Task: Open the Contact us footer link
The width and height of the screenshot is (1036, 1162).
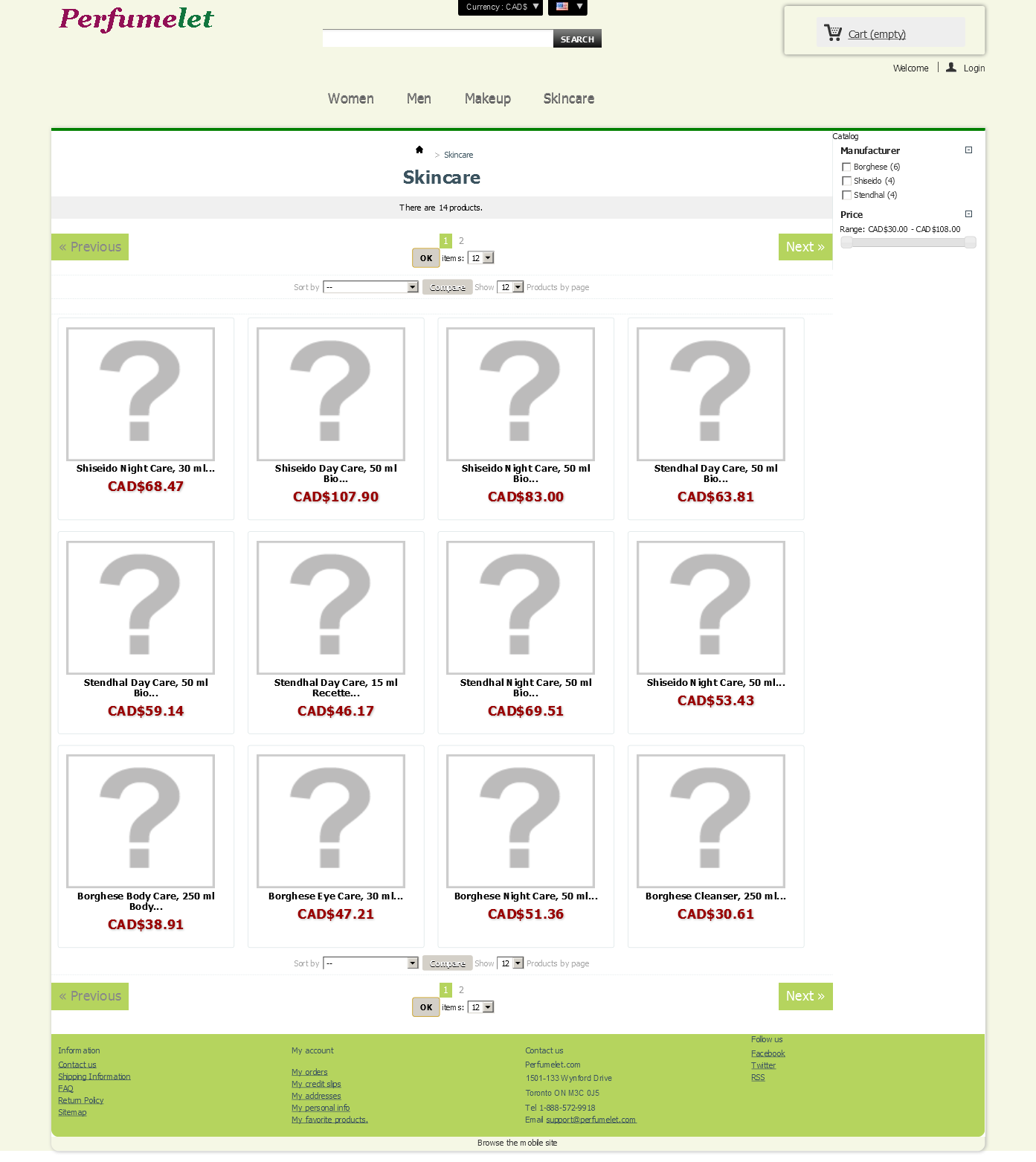Action: pos(77,1065)
